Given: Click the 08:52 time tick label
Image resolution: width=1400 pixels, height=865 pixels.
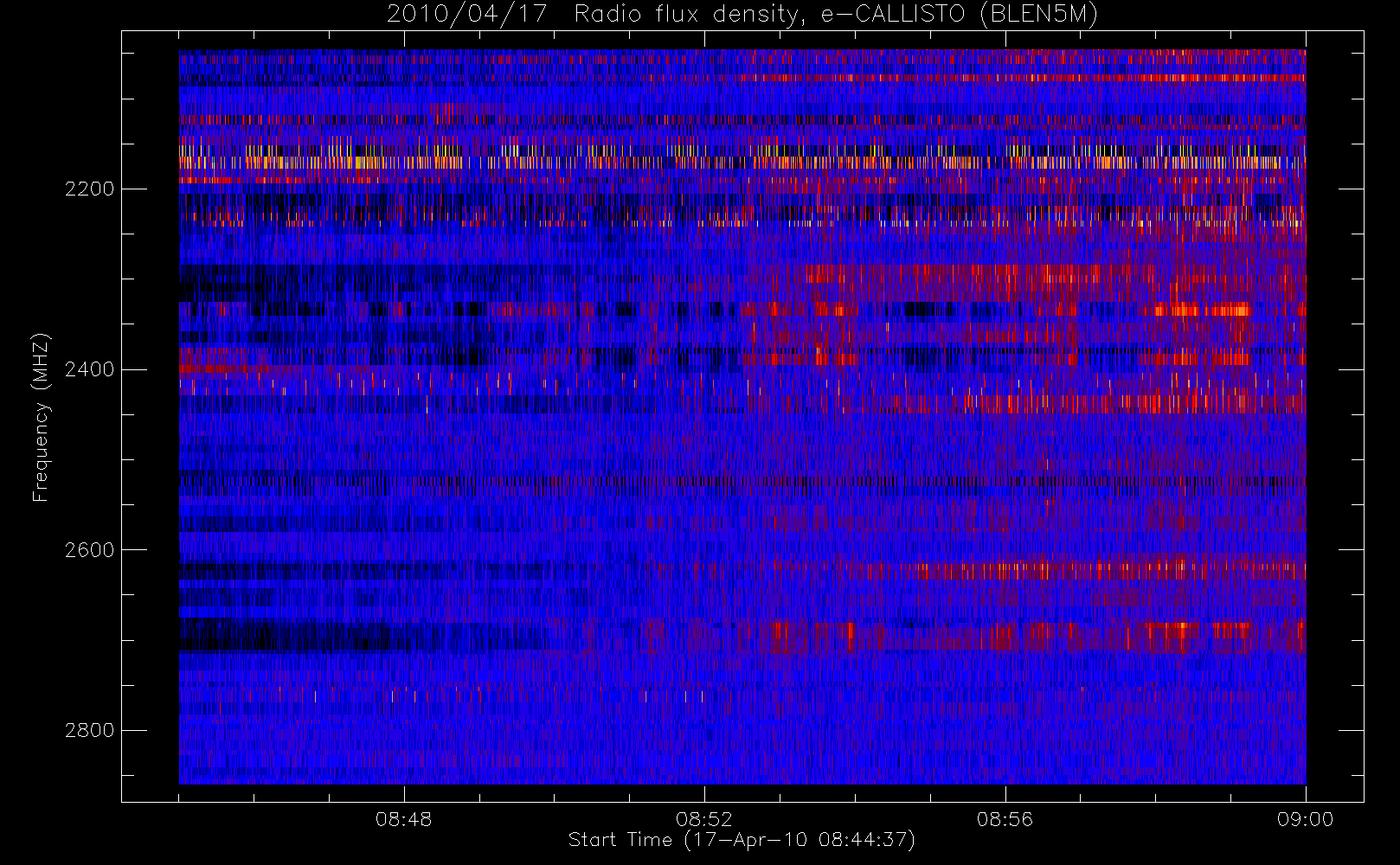Looking at the screenshot, I should [704, 819].
